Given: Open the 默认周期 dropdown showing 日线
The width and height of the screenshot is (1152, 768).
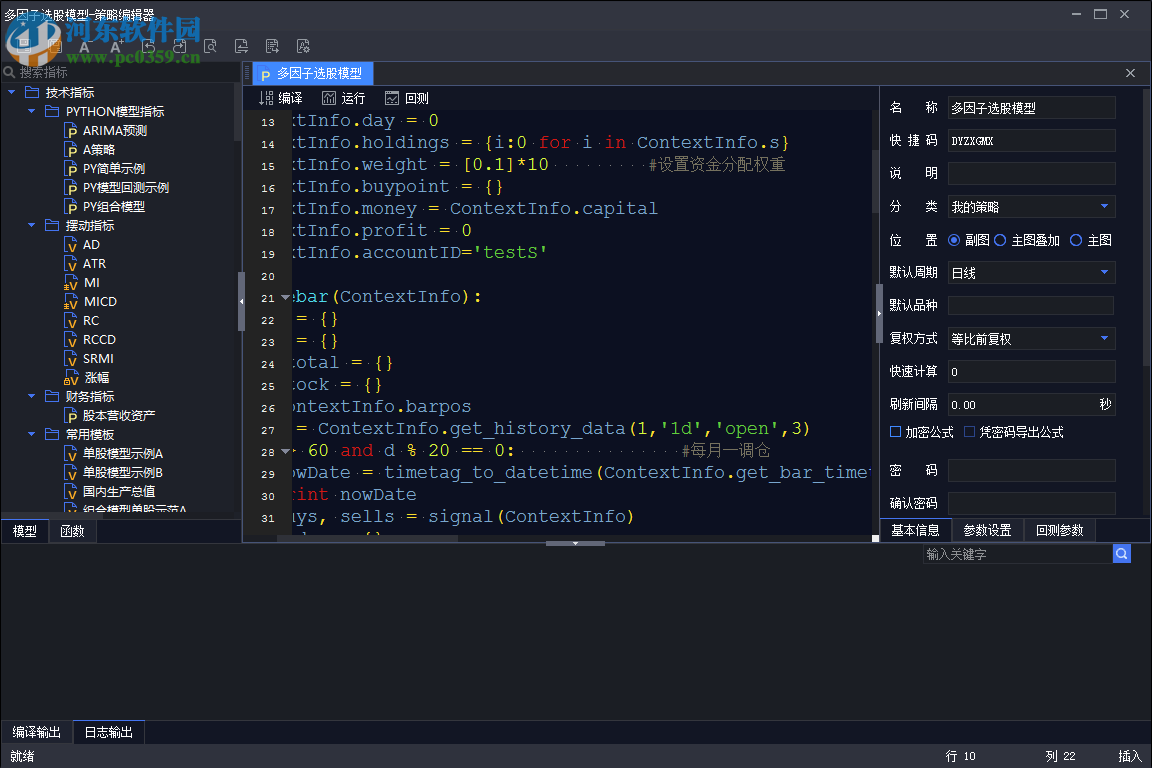Looking at the screenshot, I should pos(1031,273).
